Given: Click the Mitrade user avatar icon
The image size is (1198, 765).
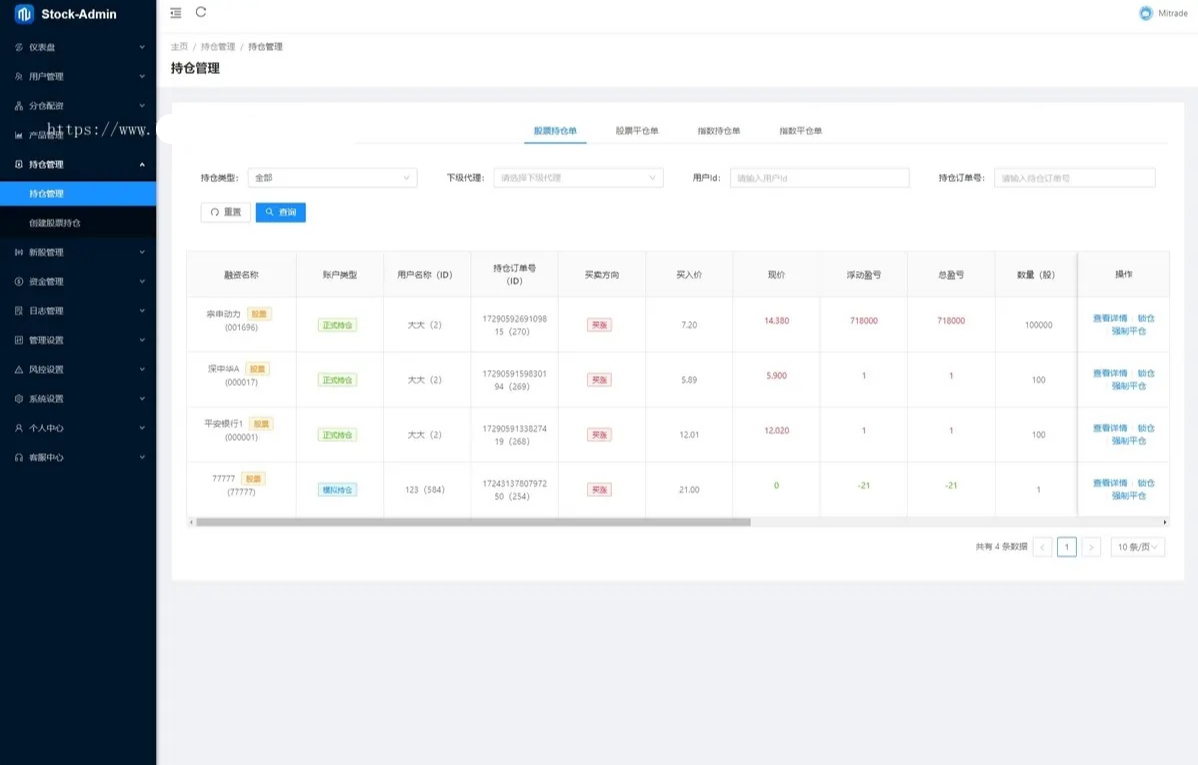Looking at the screenshot, I should (1146, 13).
